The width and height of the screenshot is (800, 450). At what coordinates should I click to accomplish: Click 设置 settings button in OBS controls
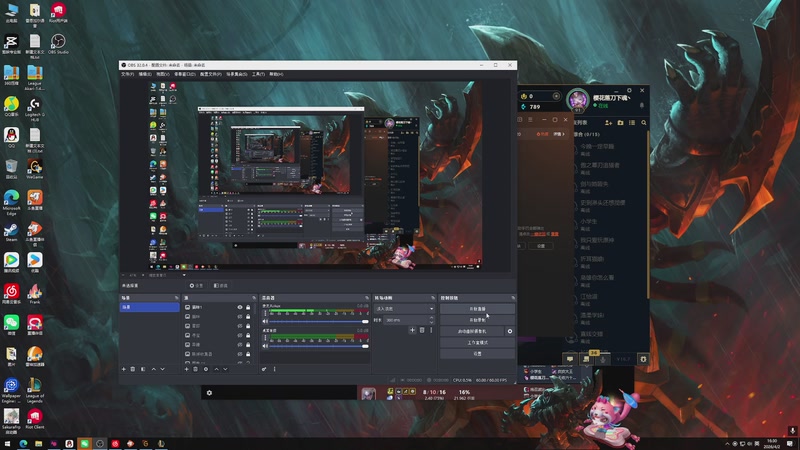477,353
